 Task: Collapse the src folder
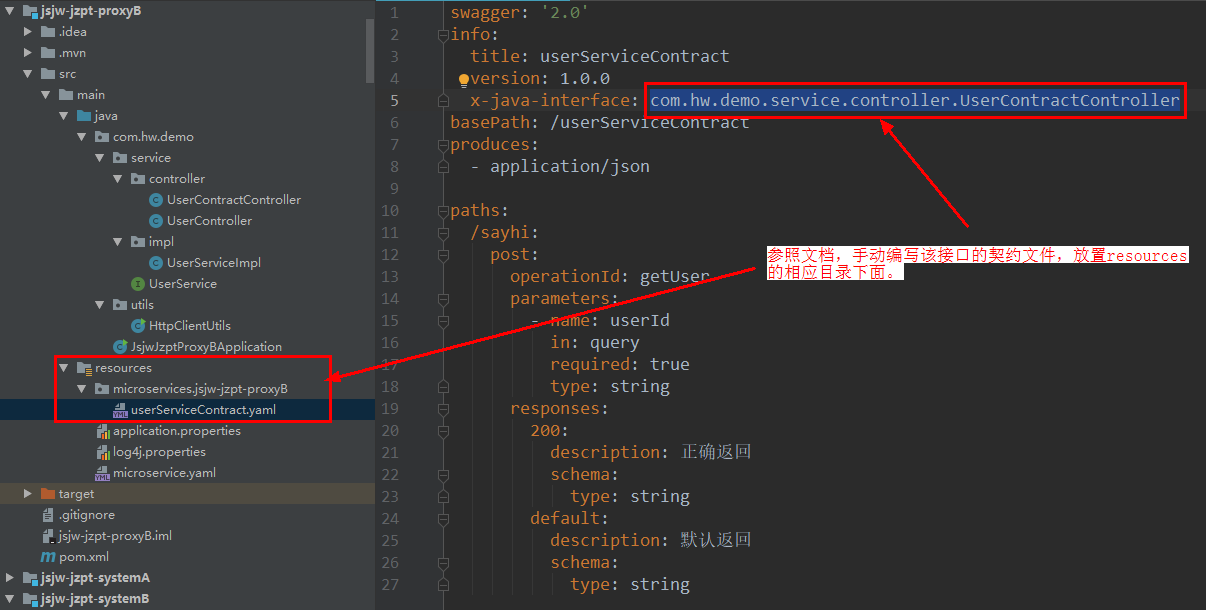tap(28, 73)
